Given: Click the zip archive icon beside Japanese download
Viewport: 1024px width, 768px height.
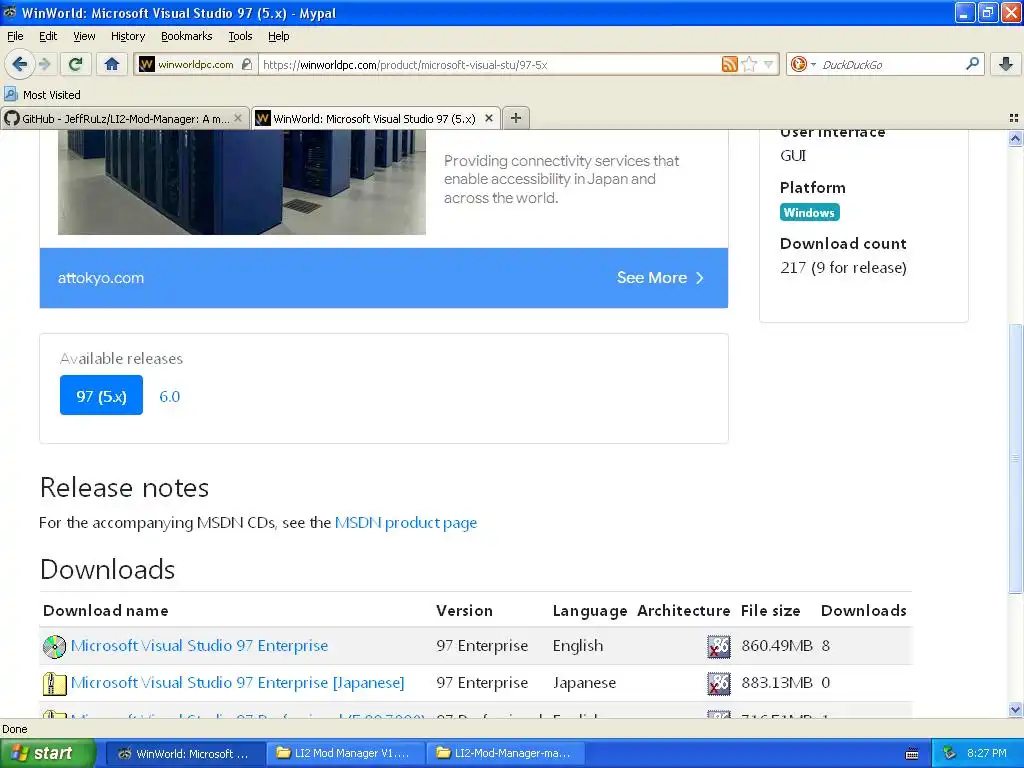Looking at the screenshot, I should pos(54,684).
